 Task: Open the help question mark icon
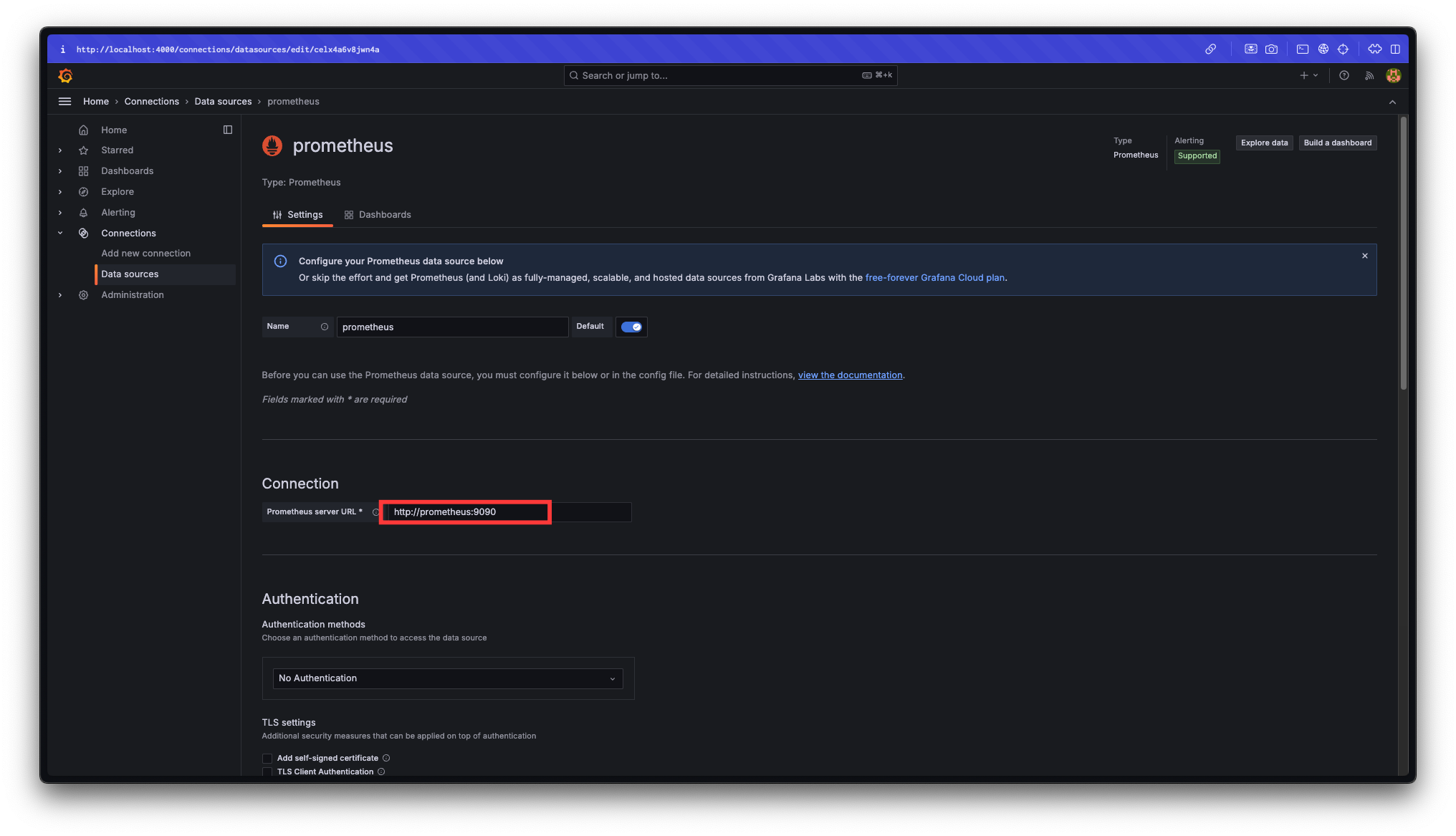click(1344, 75)
